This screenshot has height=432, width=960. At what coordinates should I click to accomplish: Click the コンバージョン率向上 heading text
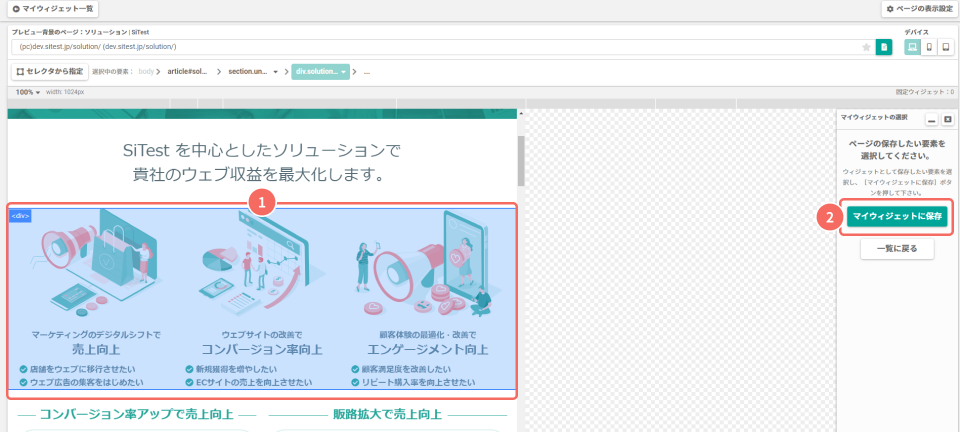click(262, 350)
